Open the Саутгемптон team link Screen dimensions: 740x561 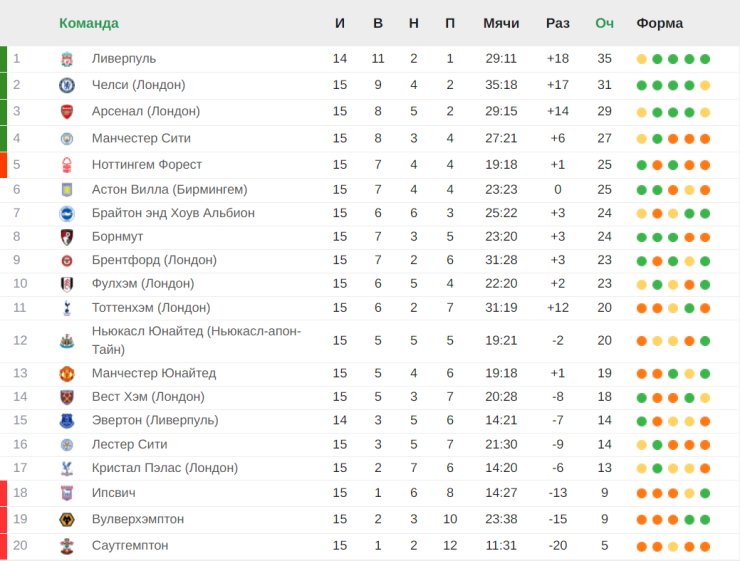click(x=130, y=545)
